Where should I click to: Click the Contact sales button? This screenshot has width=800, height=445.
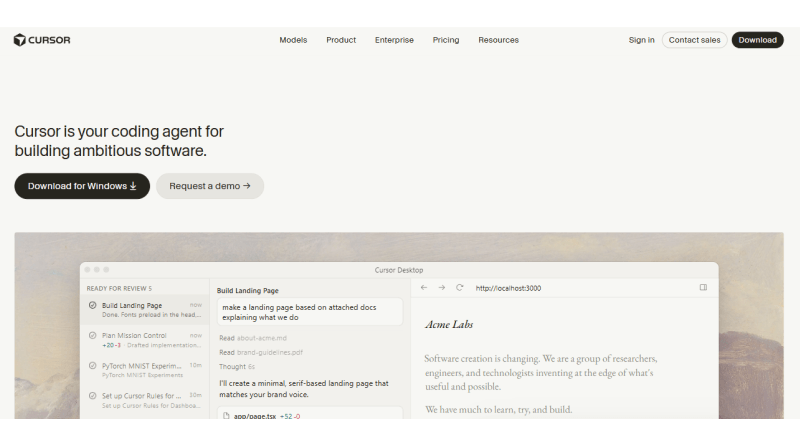point(694,40)
